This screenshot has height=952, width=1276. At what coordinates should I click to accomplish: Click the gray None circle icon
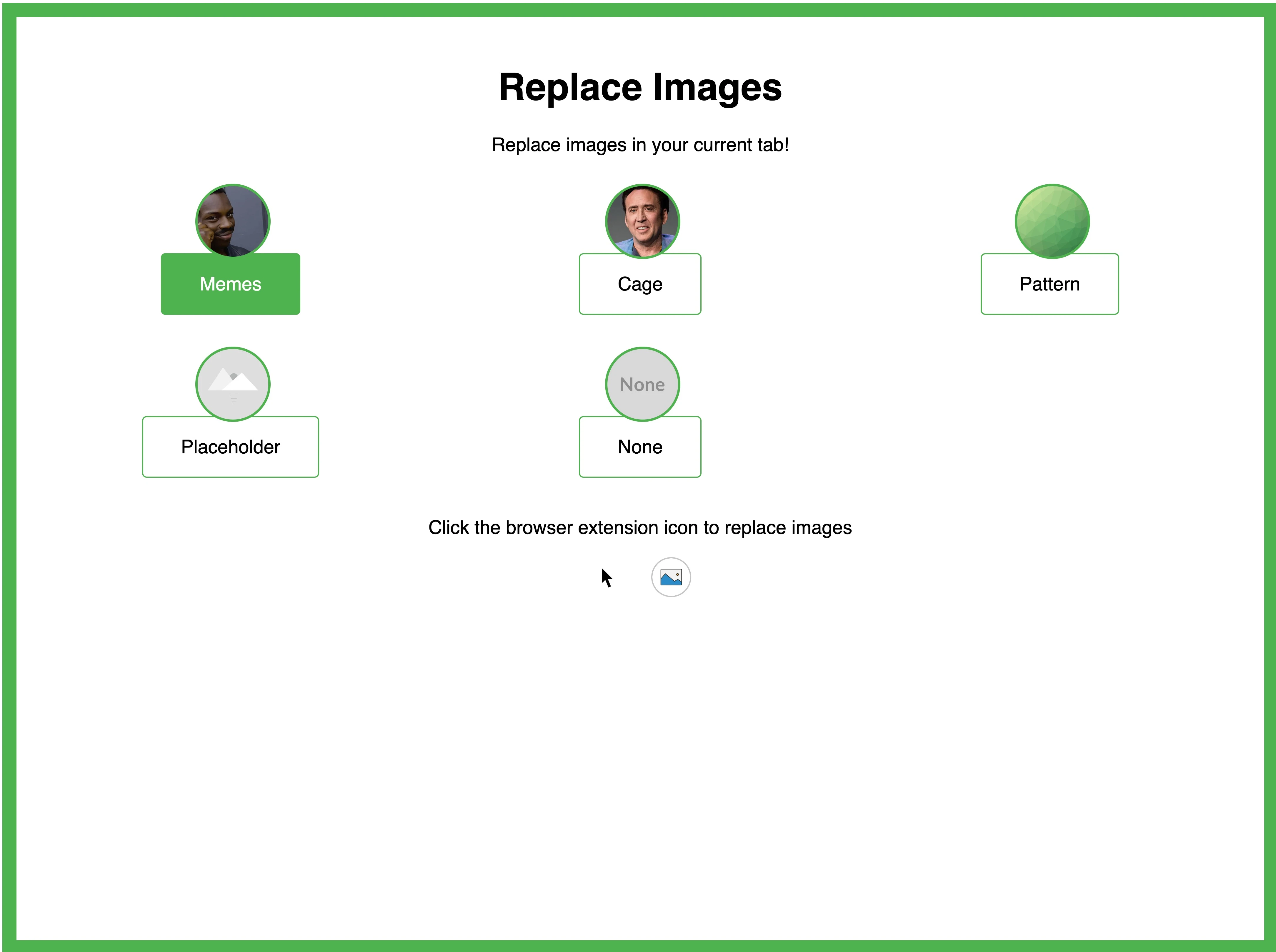click(x=642, y=384)
